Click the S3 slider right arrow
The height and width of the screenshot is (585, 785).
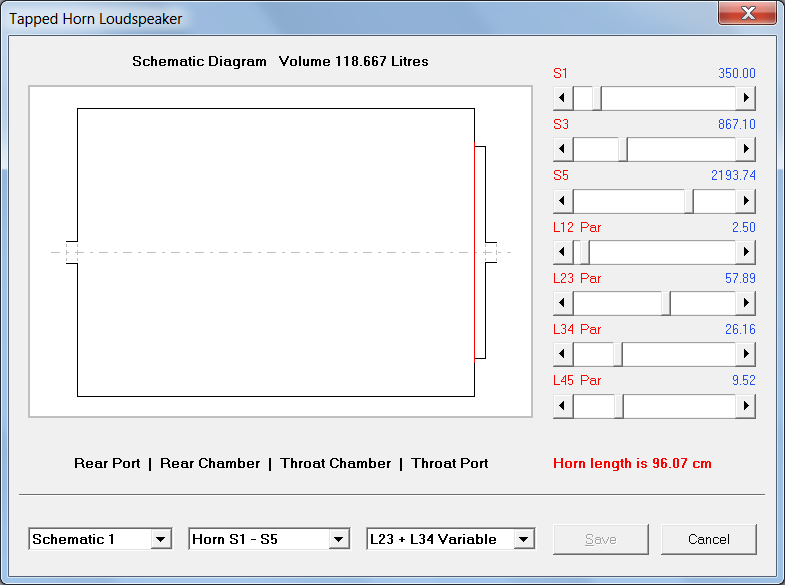click(745, 149)
